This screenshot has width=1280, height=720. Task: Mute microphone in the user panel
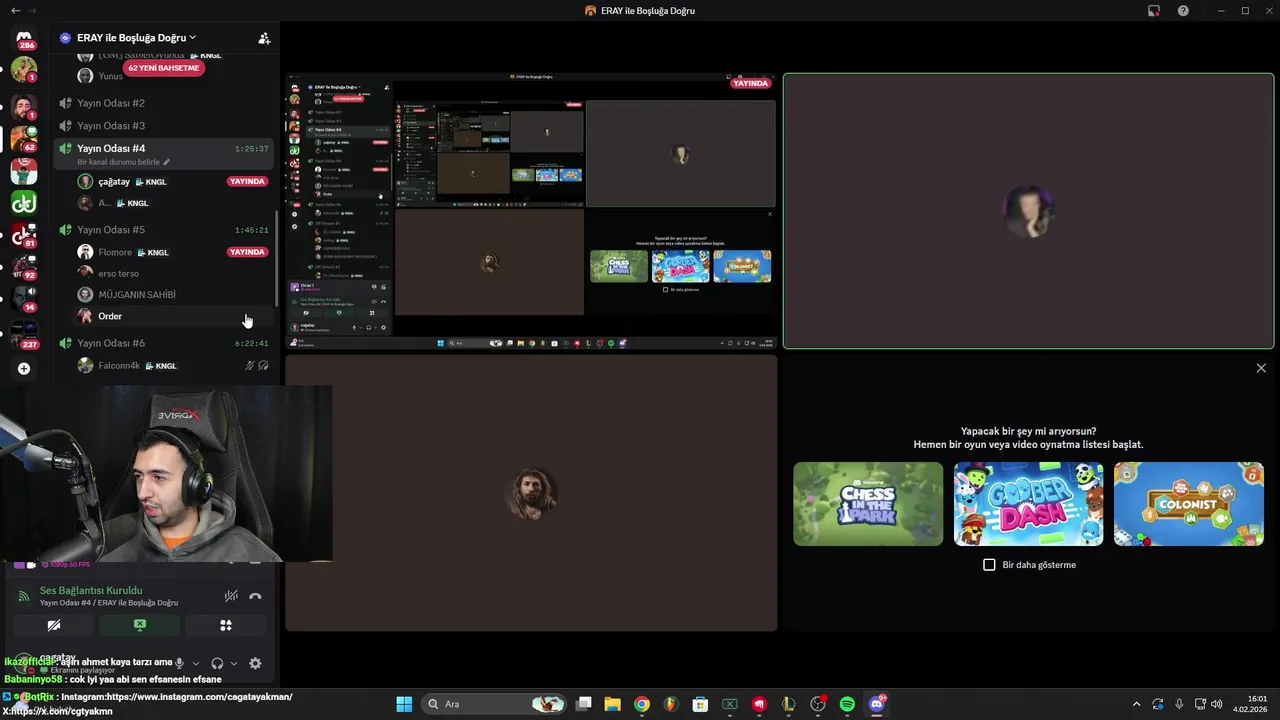[x=180, y=663]
